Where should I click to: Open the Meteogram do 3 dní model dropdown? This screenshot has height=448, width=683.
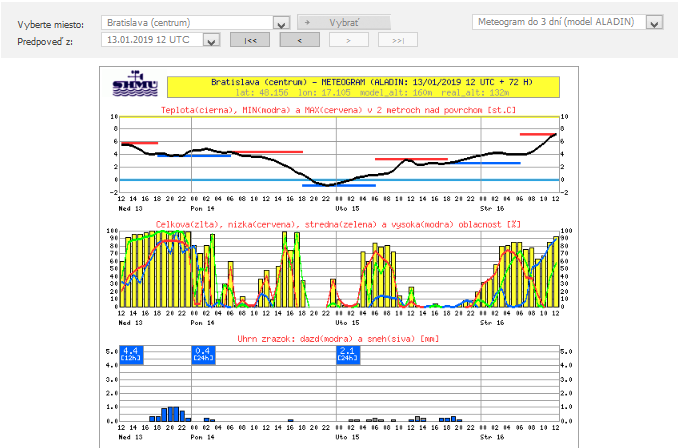point(568,22)
